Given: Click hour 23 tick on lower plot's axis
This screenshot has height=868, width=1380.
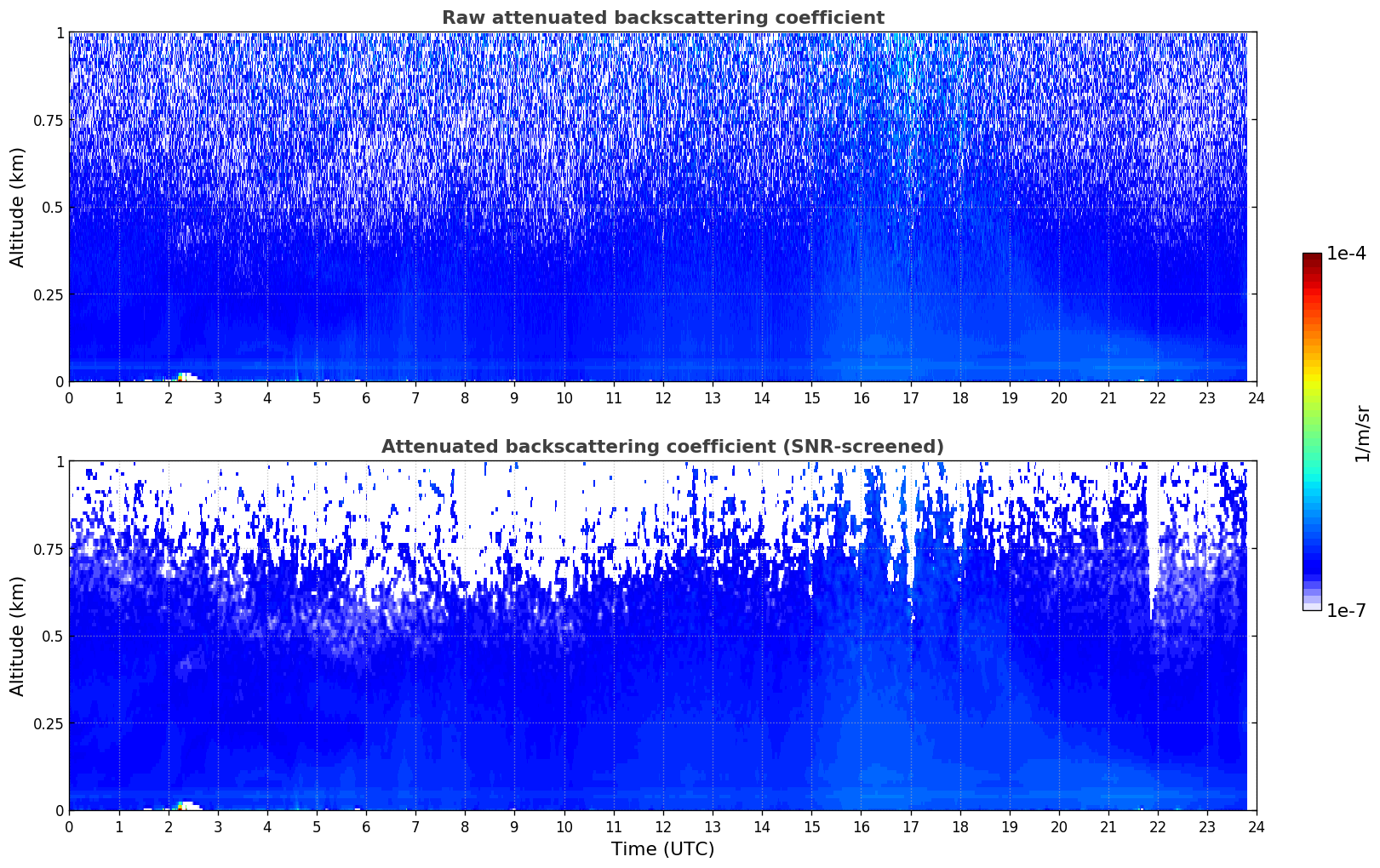Looking at the screenshot, I should click(1207, 826).
